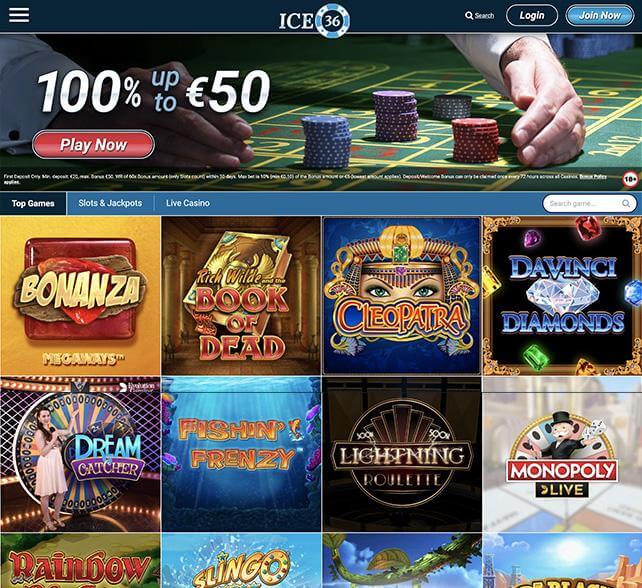The image size is (642, 588).
Task: Click the magnifier in the game search box
Action: [x=626, y=204]
